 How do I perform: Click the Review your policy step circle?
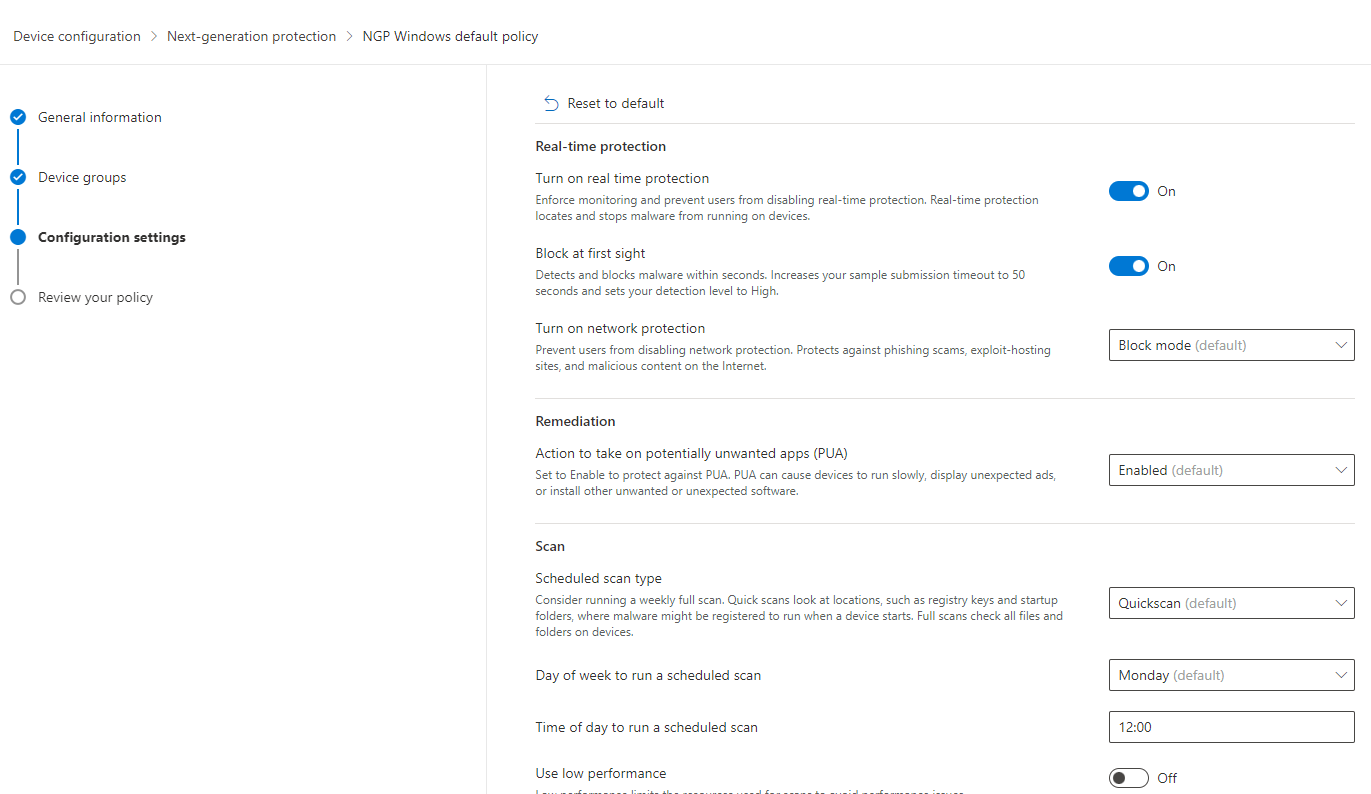[x=18, y=297]
